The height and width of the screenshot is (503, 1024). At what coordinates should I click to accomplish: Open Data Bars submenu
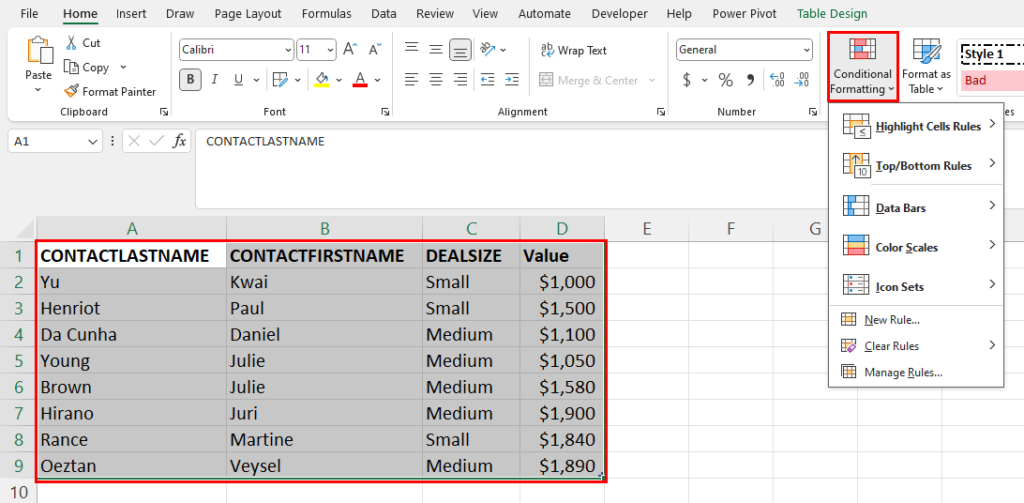(916, 208)
